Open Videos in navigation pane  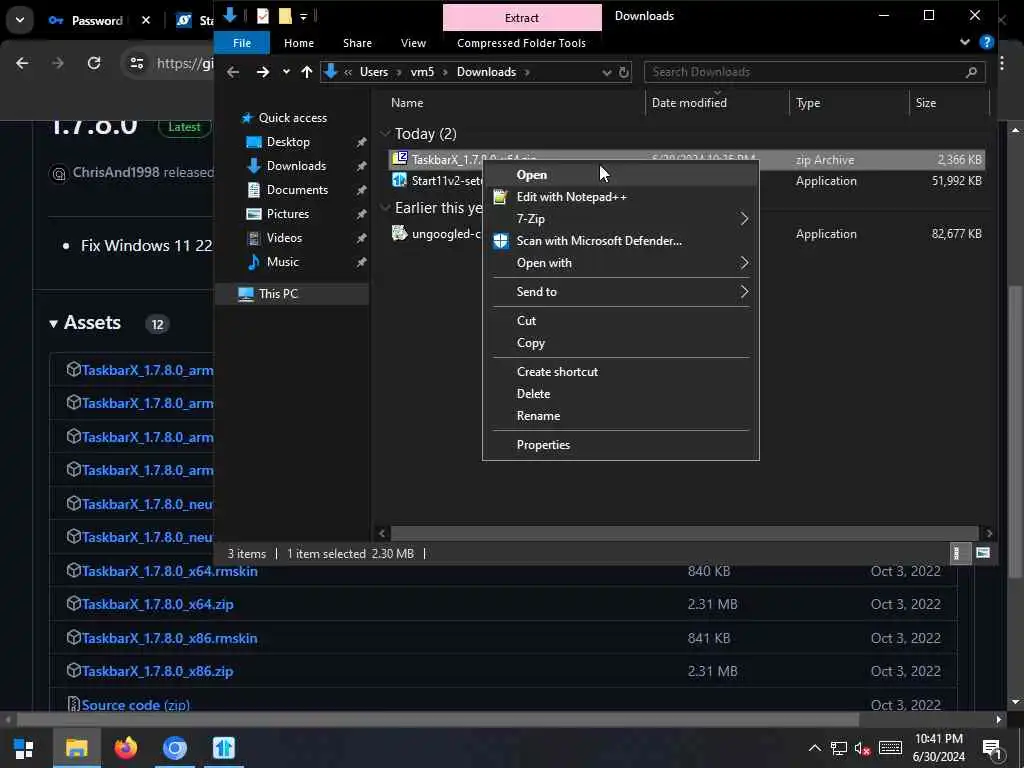[284, 238]
